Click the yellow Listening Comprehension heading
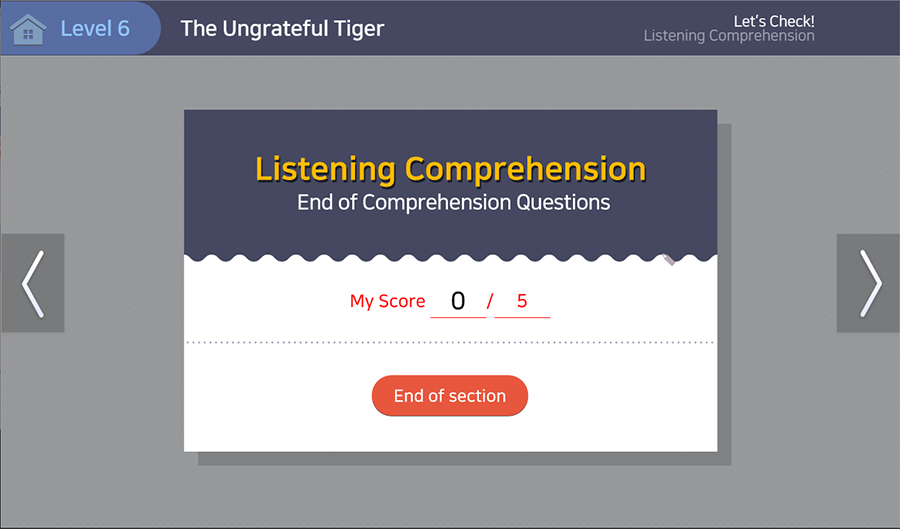This screenshot has width=900, height=529. point(450,169)
